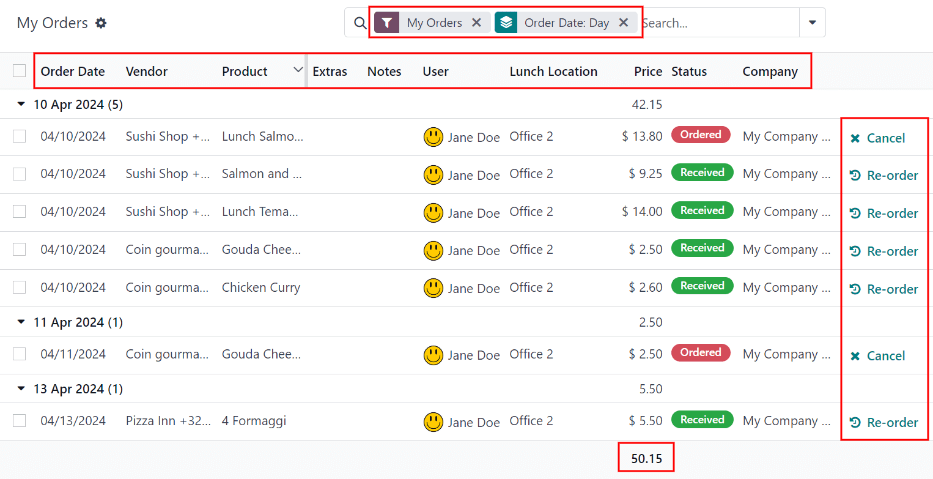
Task: Cancel the Lunch Salmon order
Action: 877,138
